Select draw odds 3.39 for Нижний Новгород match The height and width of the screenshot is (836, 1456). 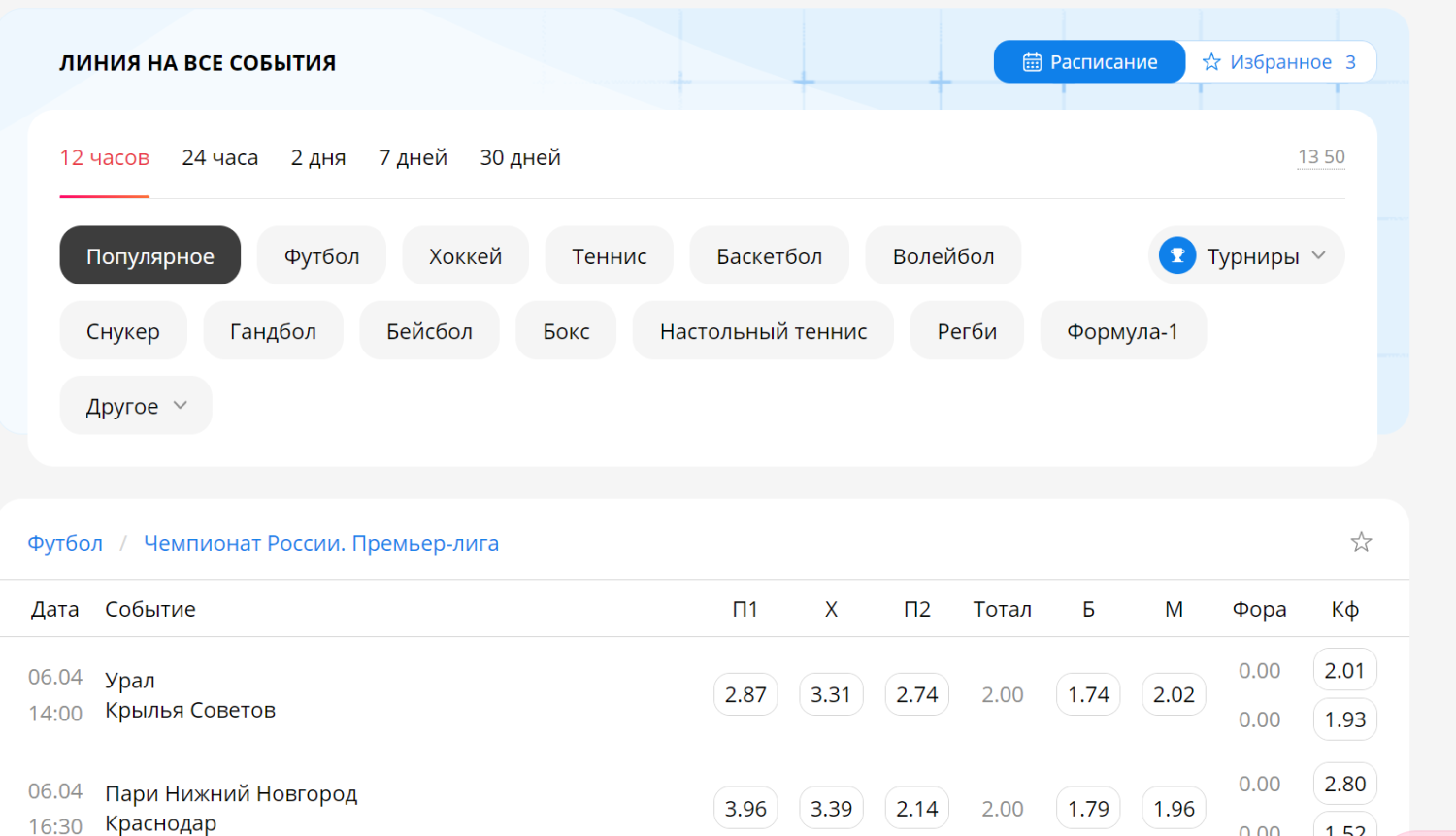[831, 809]
